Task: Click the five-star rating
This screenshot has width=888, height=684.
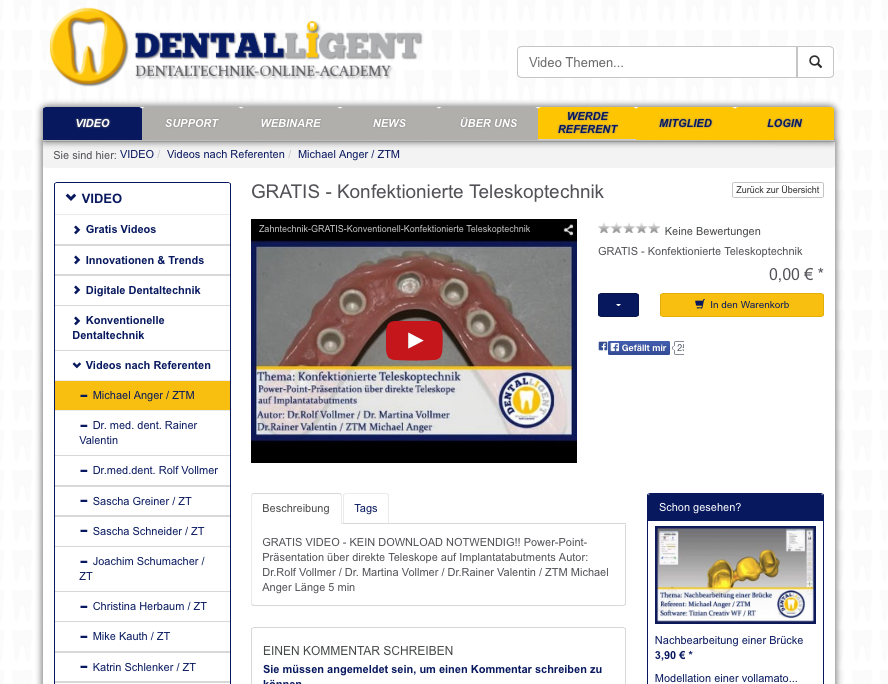Action: [629, 229]
